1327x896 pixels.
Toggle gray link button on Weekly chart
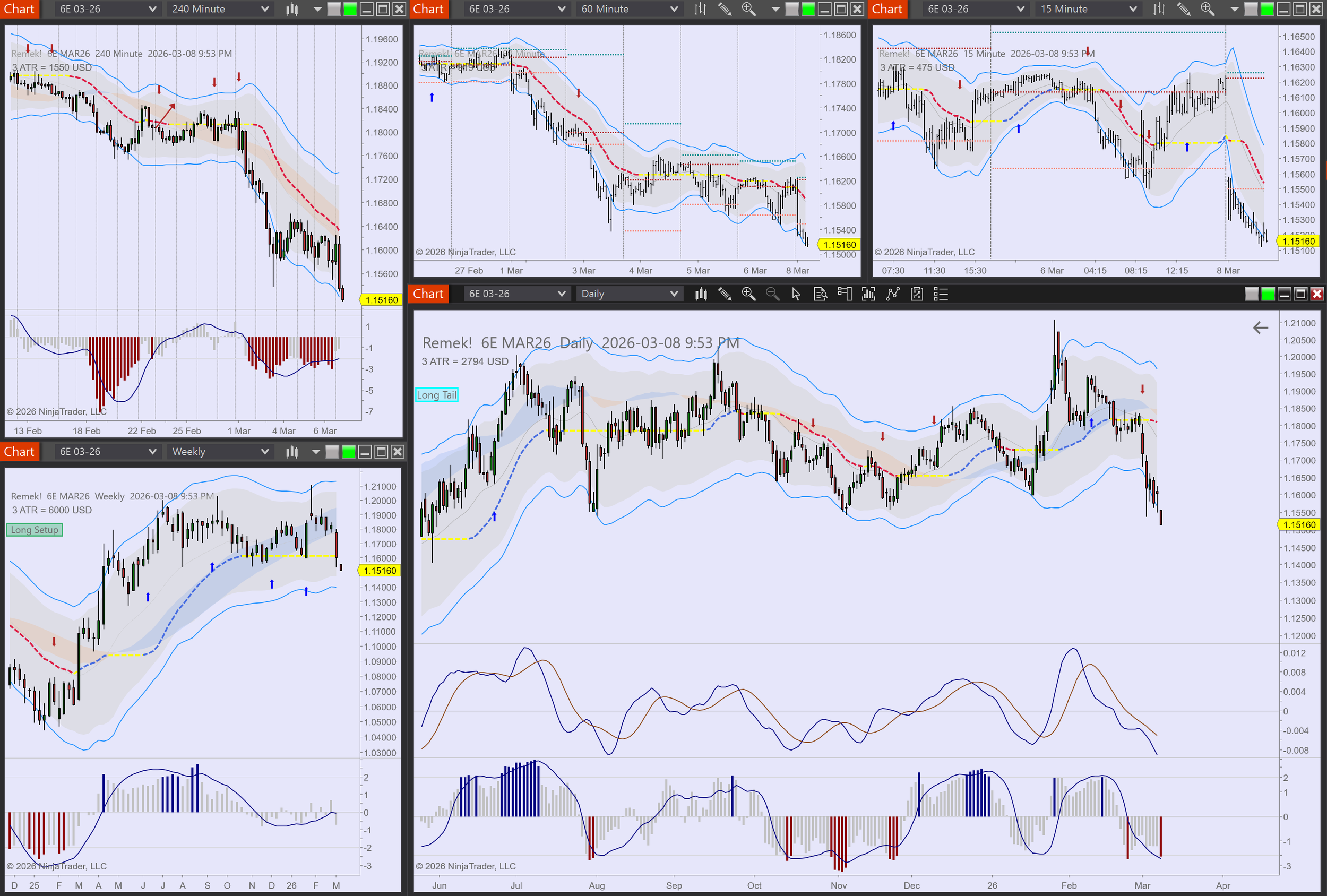coord(332,452)
